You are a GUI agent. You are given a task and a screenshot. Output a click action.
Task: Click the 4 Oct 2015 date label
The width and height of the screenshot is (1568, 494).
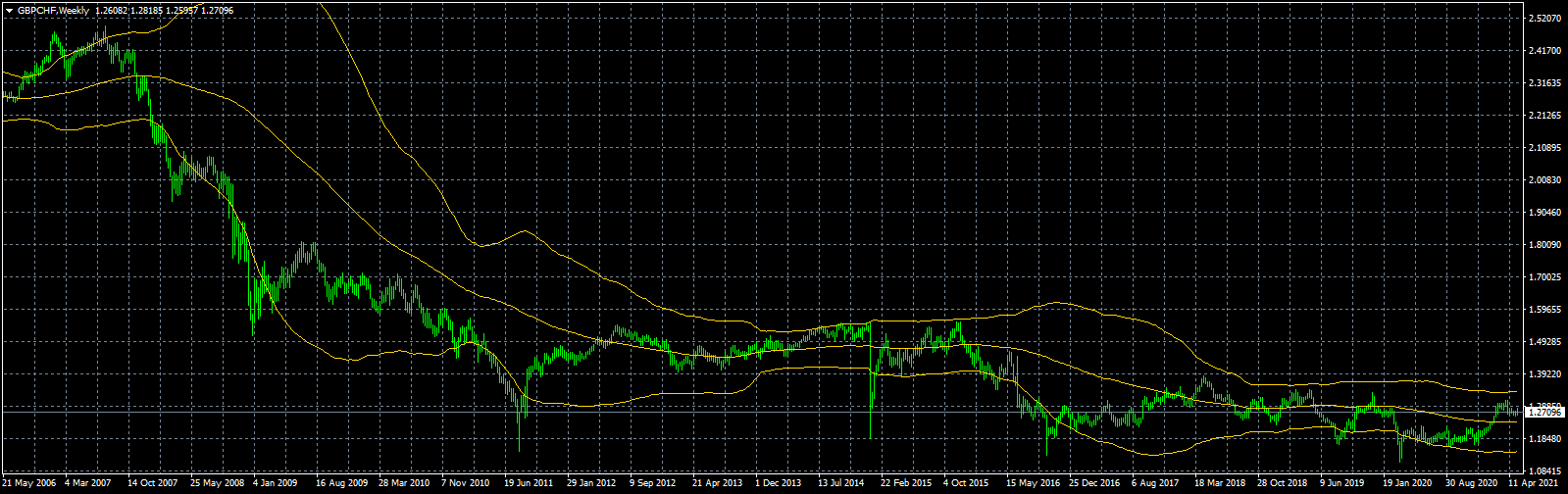coord(966,483)
